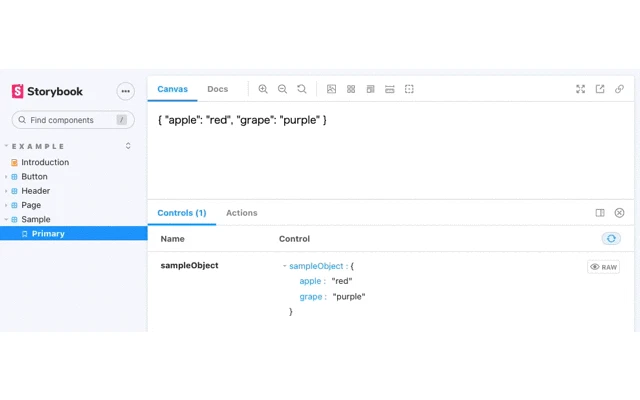
Task: Click the slash shortcut badge in search
Action: coord(122,120)
